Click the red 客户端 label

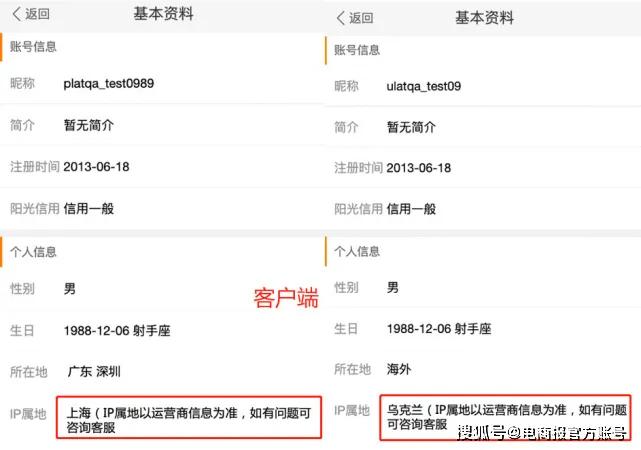click(285, 298)
